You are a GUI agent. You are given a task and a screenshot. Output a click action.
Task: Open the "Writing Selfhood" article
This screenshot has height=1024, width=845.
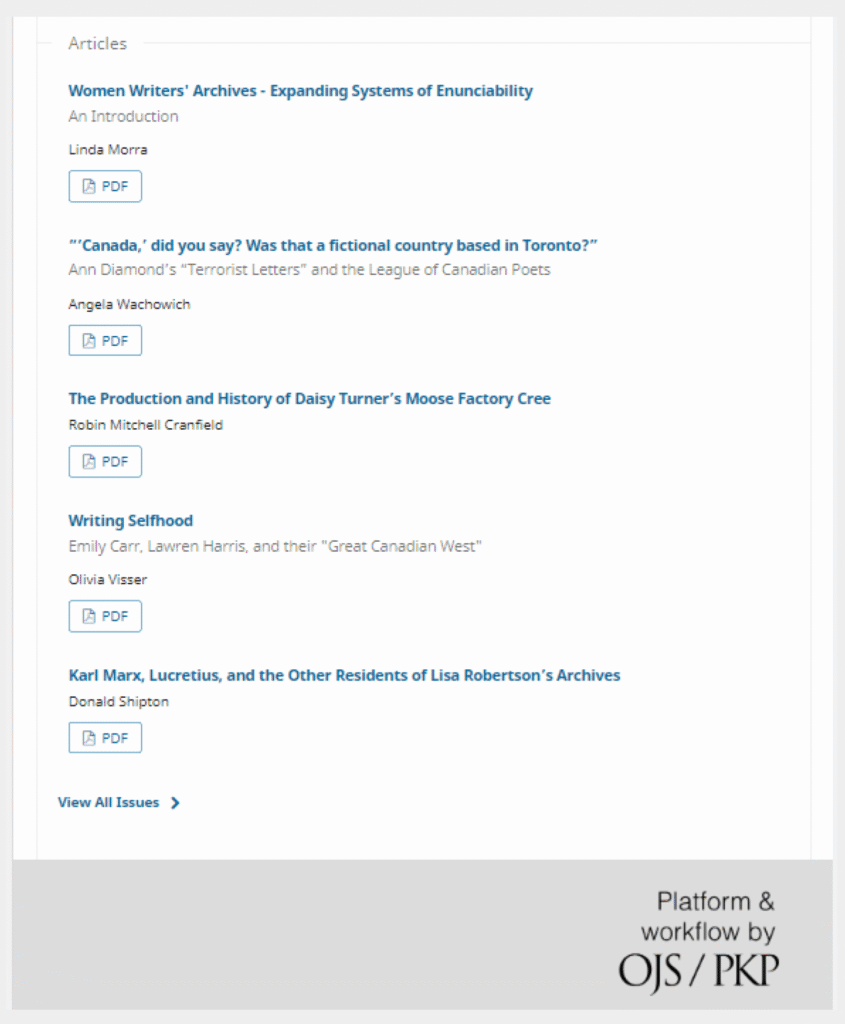pos(130,521)
